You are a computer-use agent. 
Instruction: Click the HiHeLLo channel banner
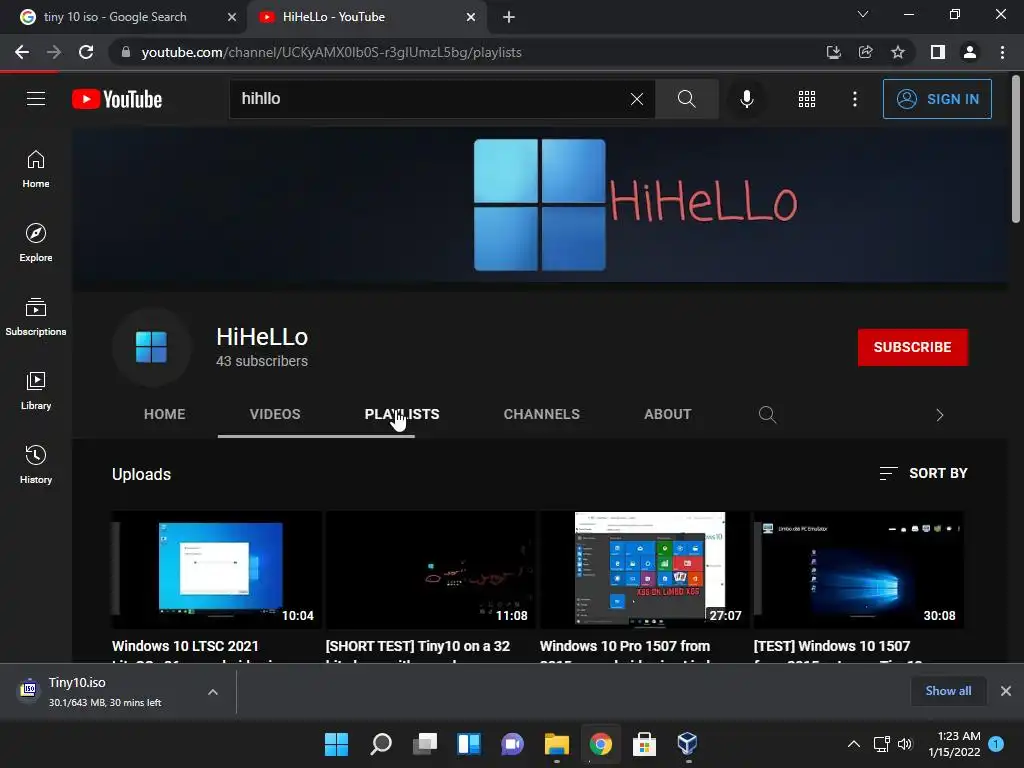[x=539, y=204]
